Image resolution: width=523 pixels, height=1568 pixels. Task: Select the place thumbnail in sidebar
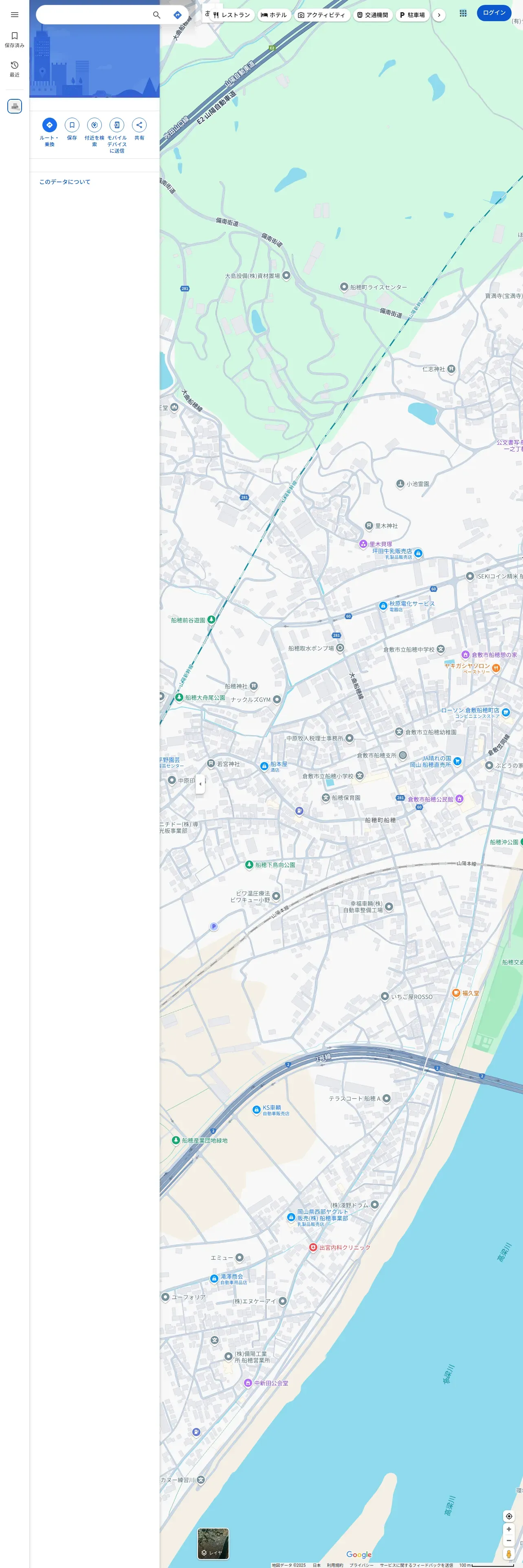click(15, 106)
